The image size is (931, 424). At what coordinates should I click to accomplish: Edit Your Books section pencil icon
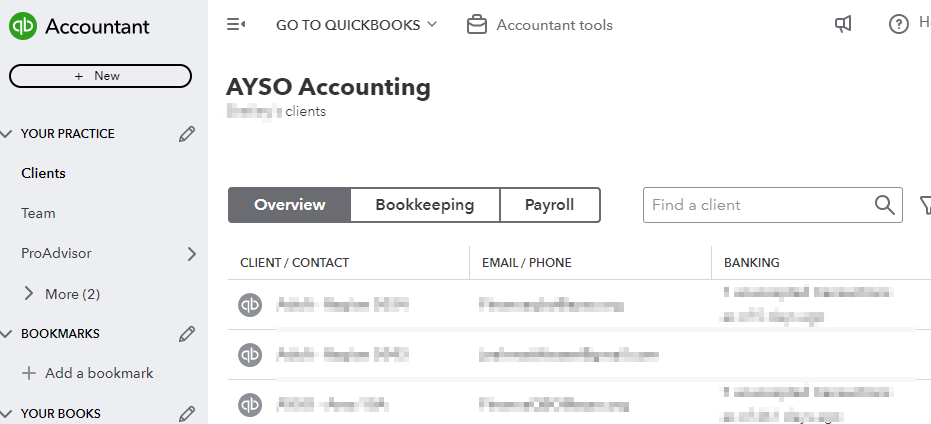coord(187,413)
